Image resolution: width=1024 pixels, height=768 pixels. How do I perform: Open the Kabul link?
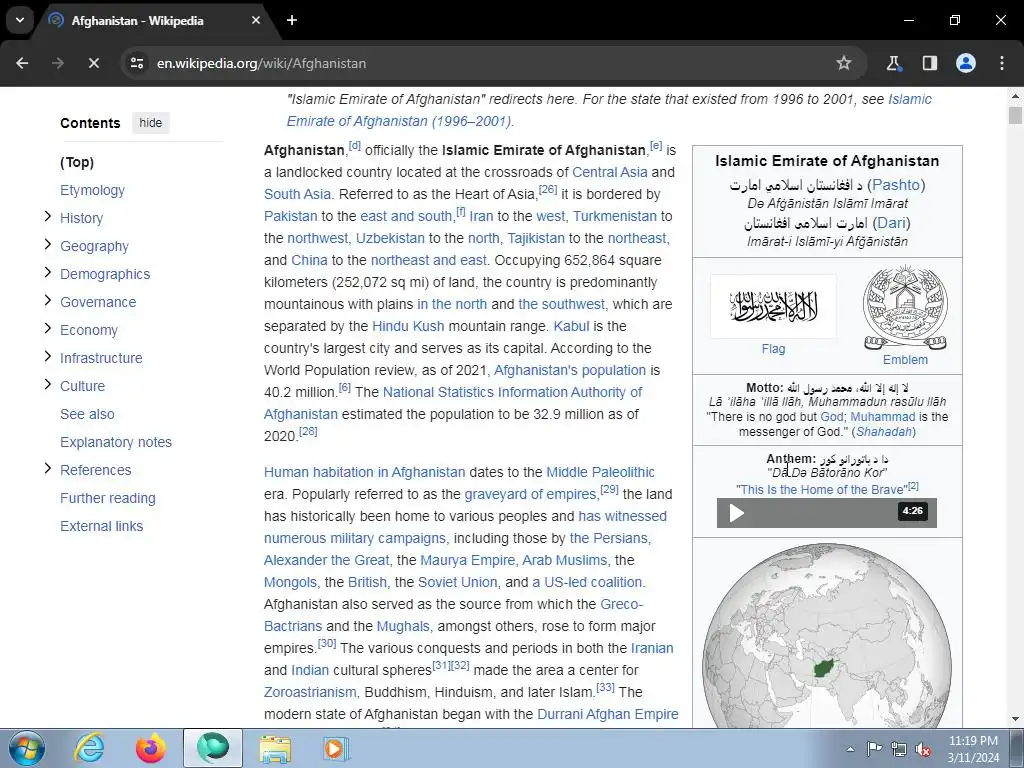[571, 326]
